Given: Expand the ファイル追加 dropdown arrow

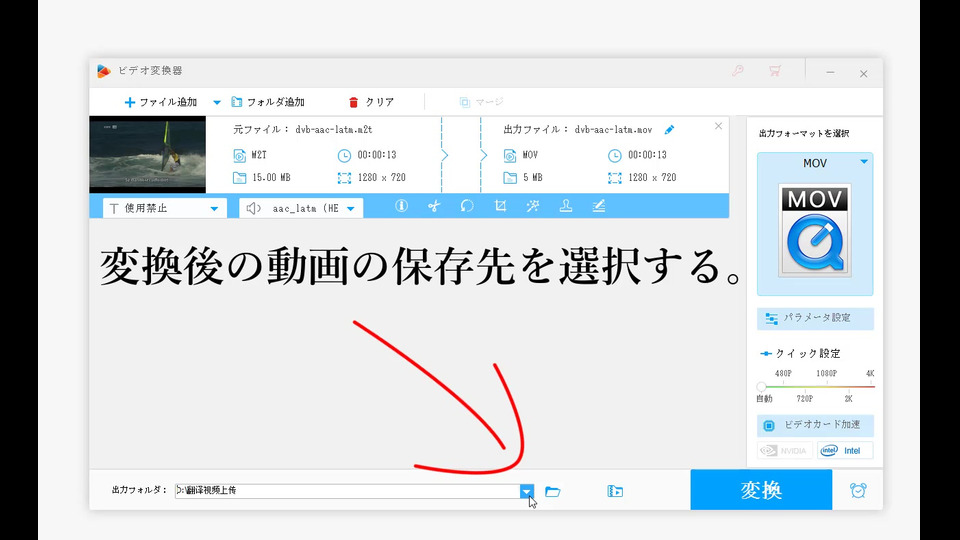Looking at the screenshot, I should 217,102.
